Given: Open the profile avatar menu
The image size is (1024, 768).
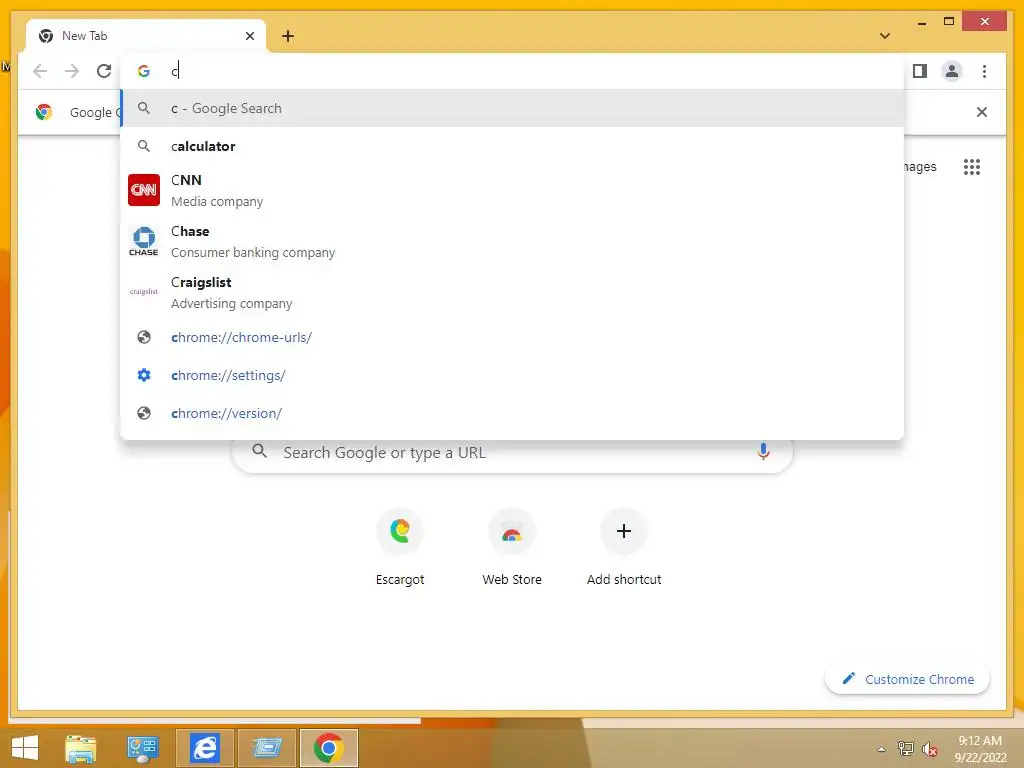Looking at the screenshot, I should 952,71.
